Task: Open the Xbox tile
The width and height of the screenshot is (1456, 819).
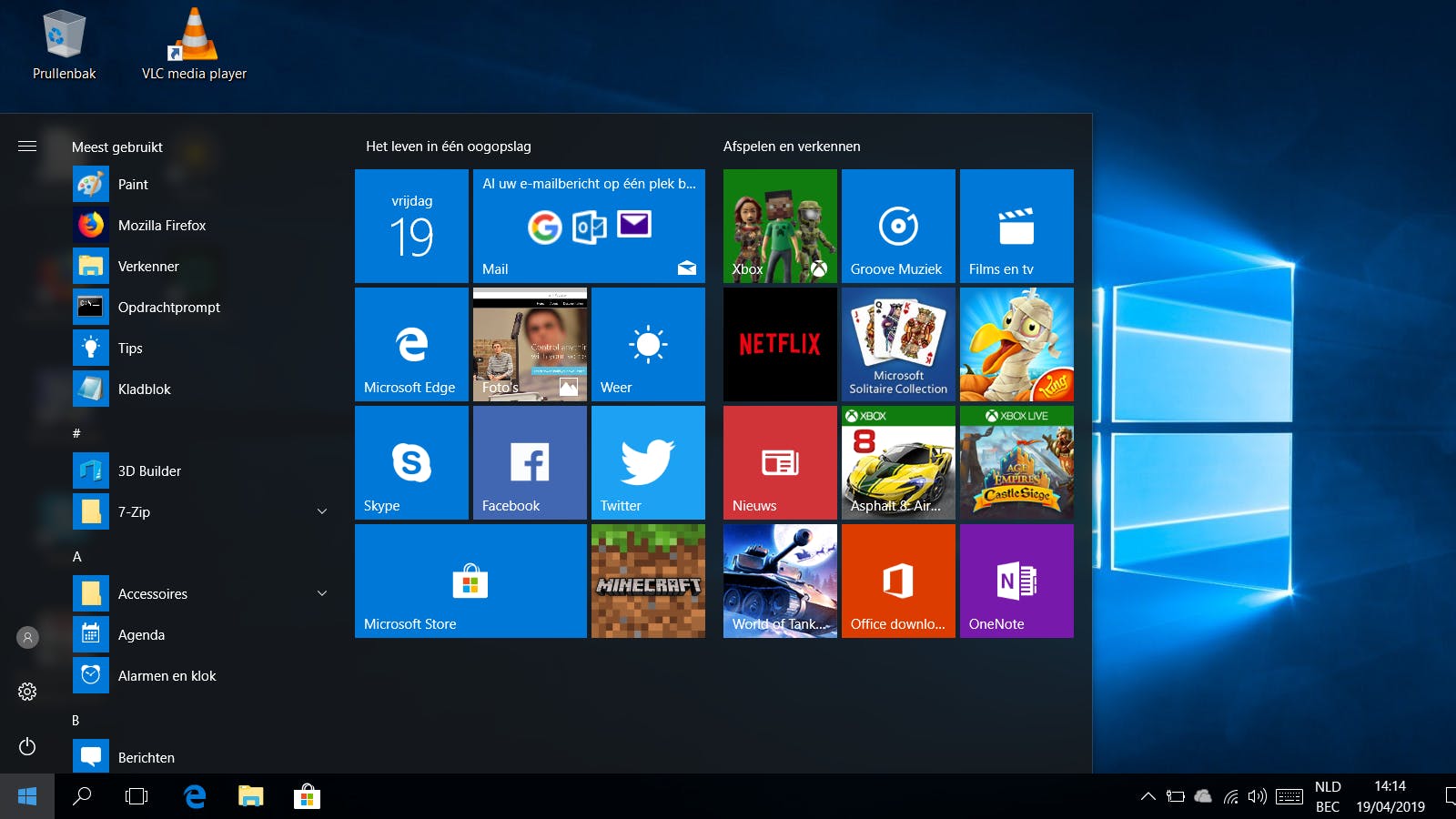Action: pos(780,226)
